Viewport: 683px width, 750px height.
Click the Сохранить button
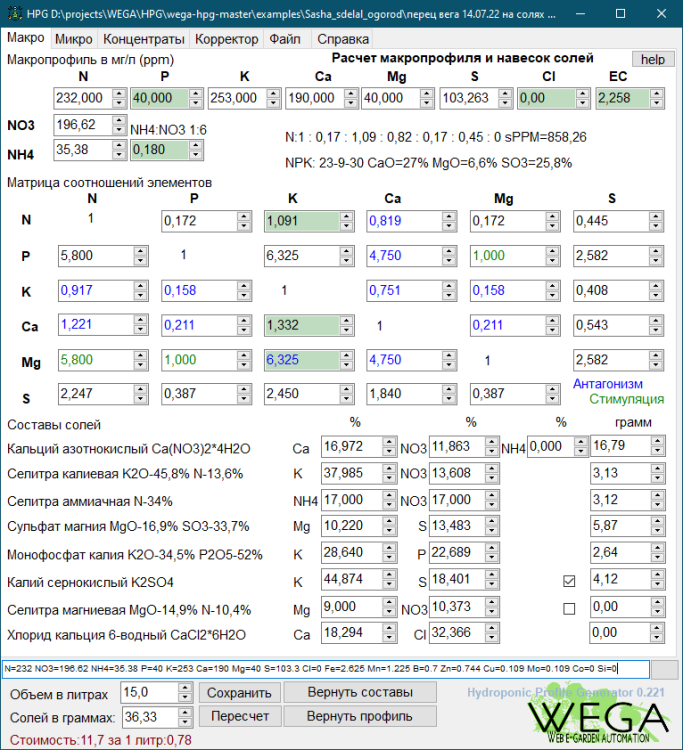point(240,692)
